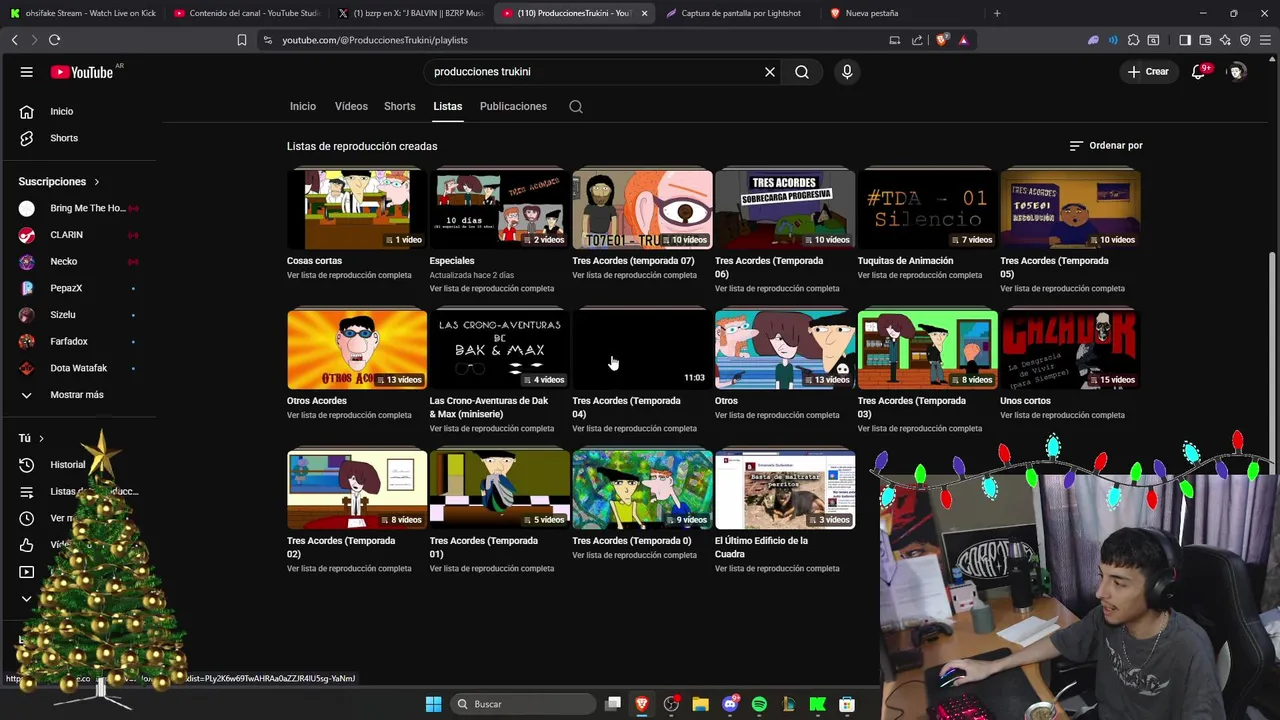This screenshot has width=1280, height=720.
Task: Switch to the Lightshot browser tab
Action: point(740,13)
